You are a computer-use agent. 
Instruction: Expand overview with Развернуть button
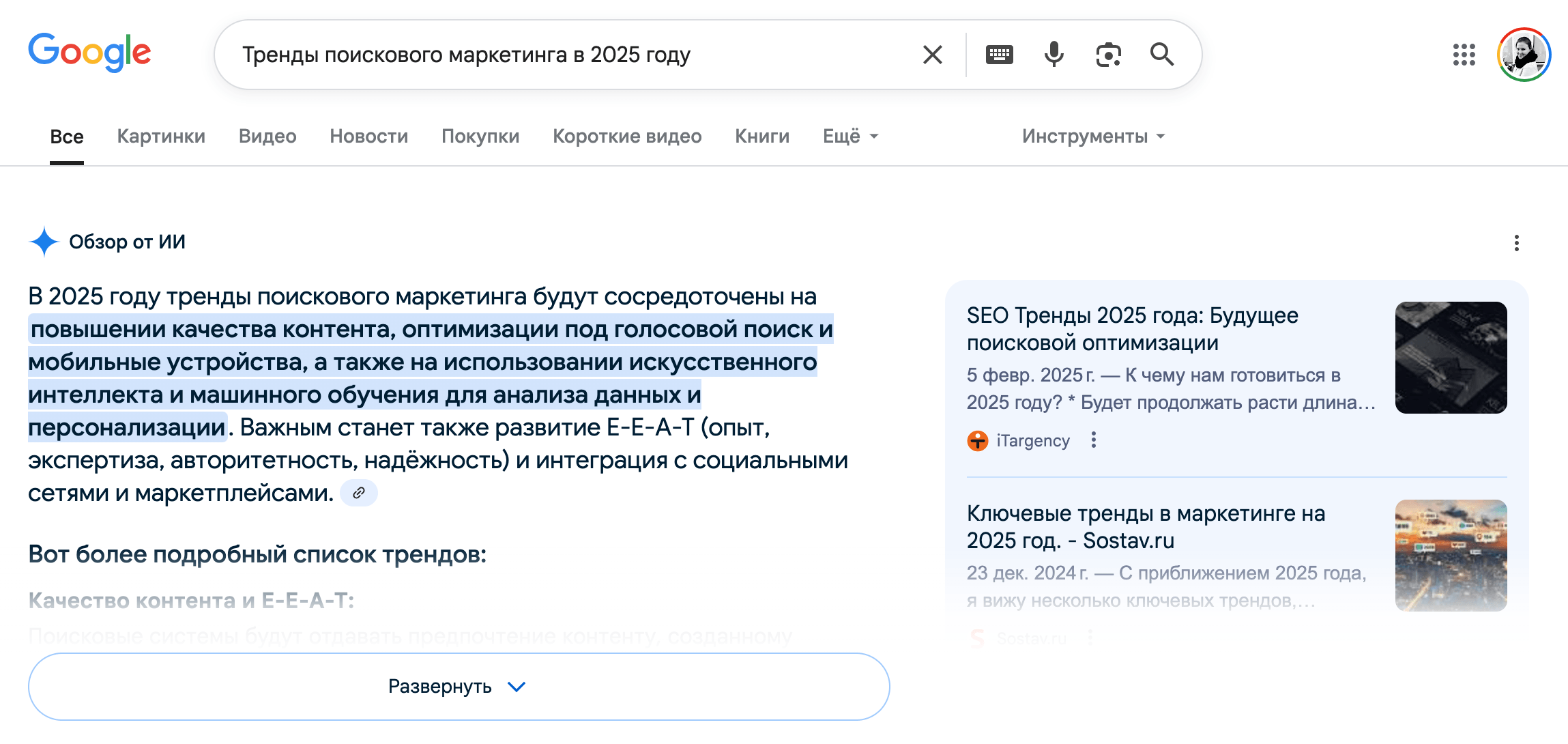click(x=459, y=687)
